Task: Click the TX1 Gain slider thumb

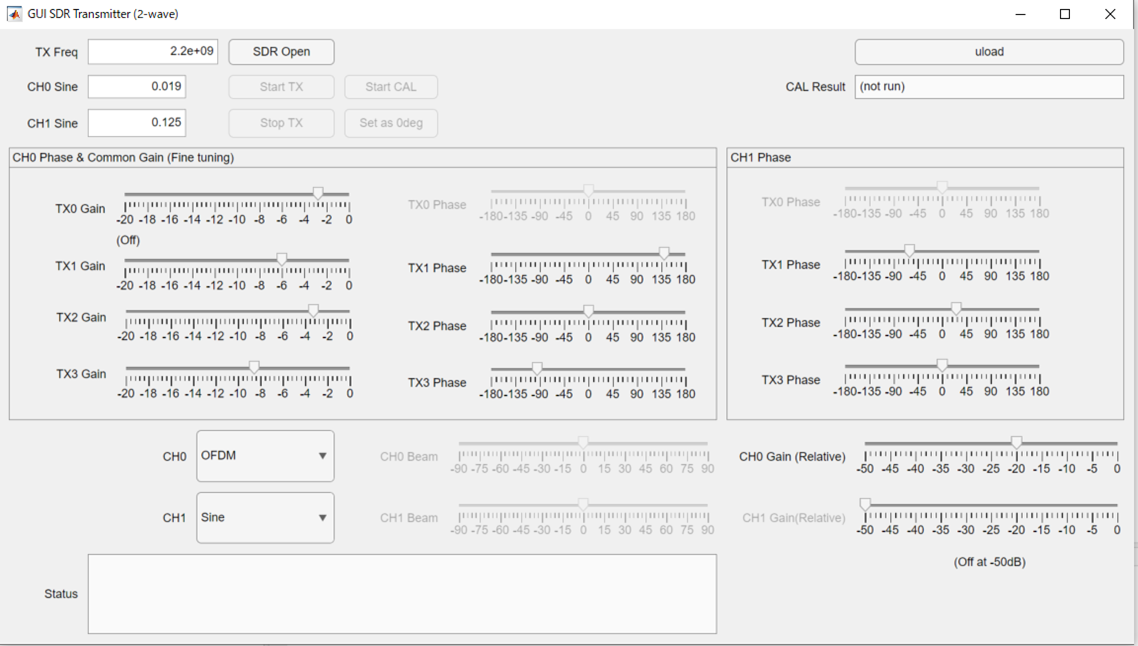Action: click(282, 259)
